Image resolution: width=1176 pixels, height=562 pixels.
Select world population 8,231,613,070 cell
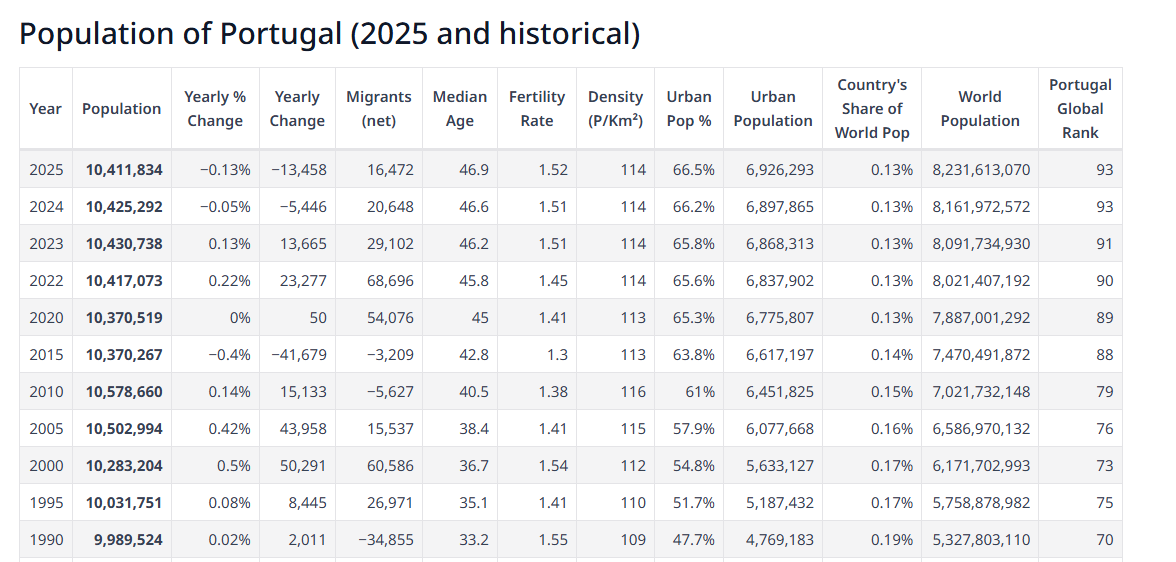980,170
